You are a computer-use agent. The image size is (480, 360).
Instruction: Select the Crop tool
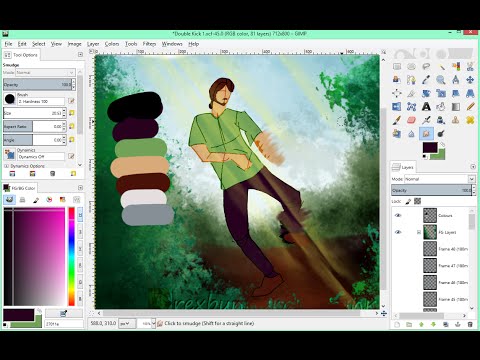click(x=412, y=93)
